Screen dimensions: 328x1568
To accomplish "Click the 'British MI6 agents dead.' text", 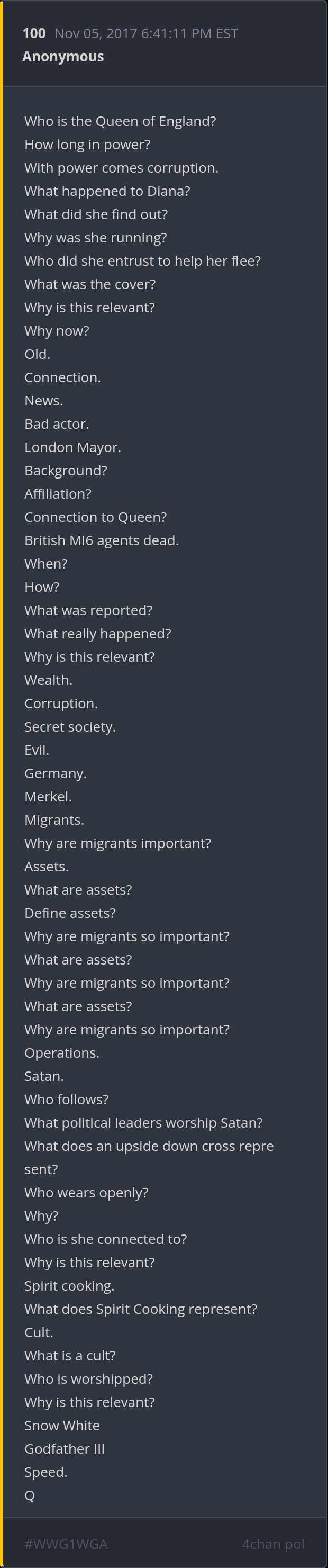I will coord(101,540).
